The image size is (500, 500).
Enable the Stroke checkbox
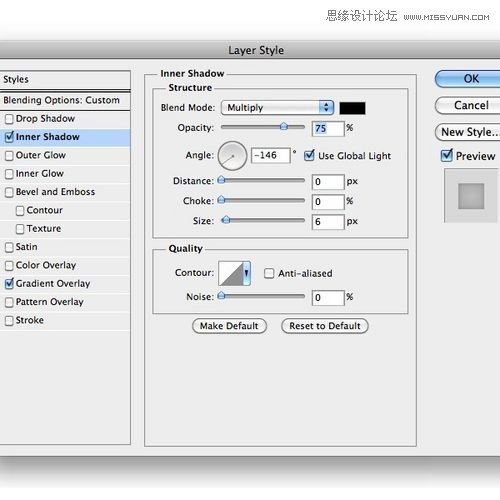9,321
